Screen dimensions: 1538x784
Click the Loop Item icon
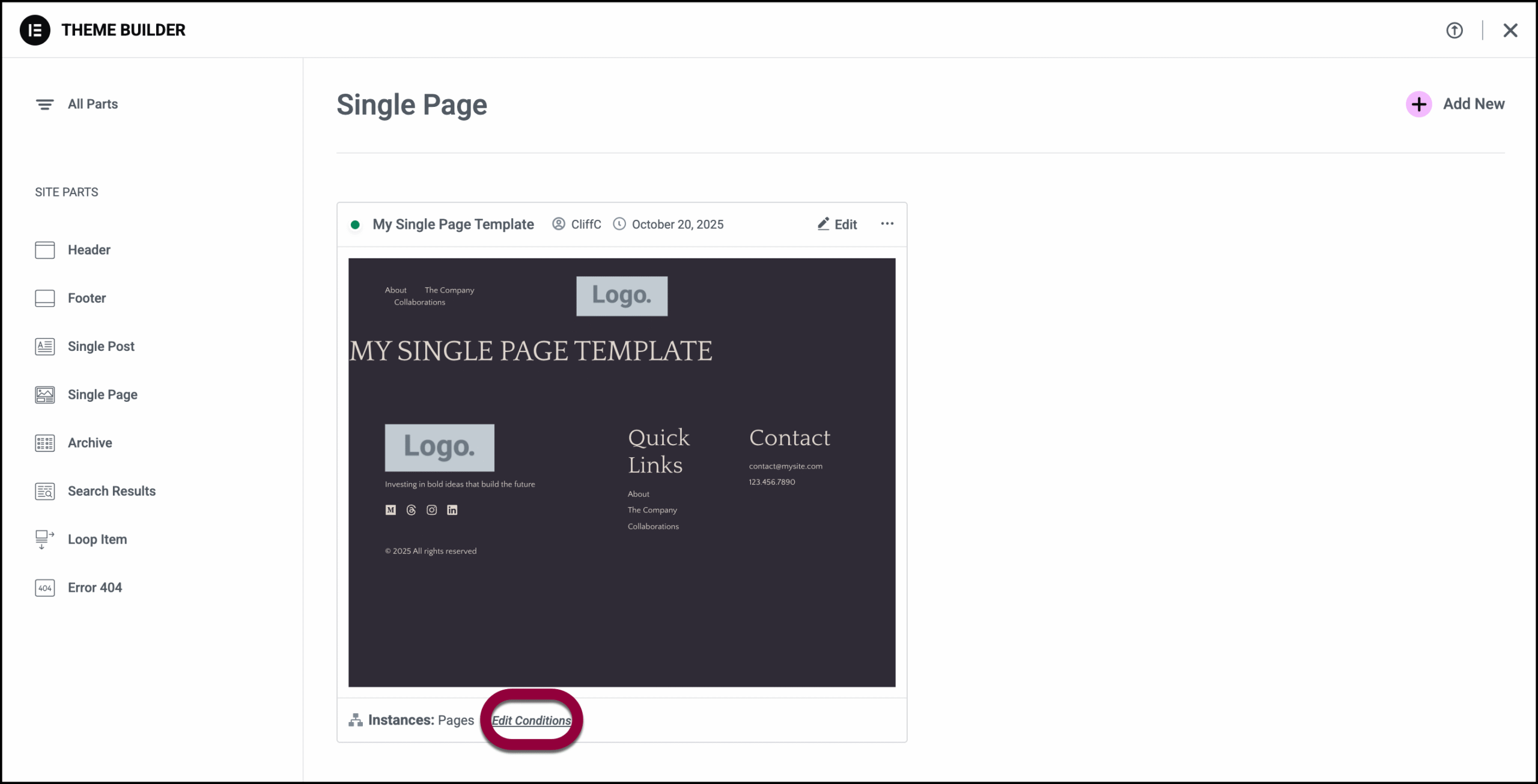point(45,539)
